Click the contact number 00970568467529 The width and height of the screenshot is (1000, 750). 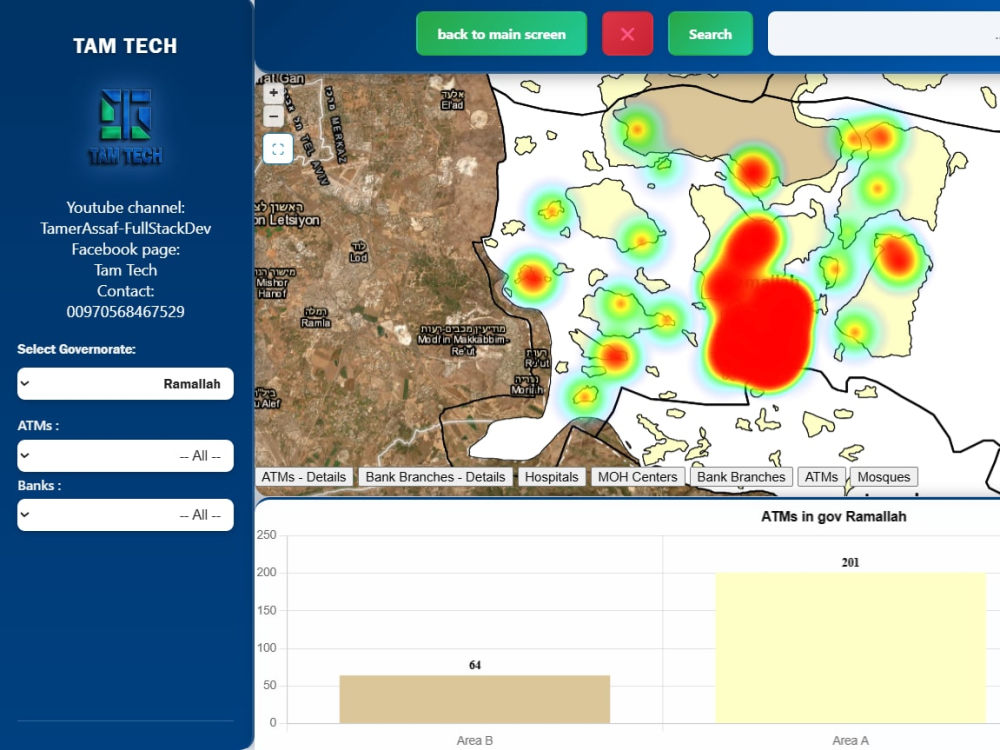pos(126,312)
